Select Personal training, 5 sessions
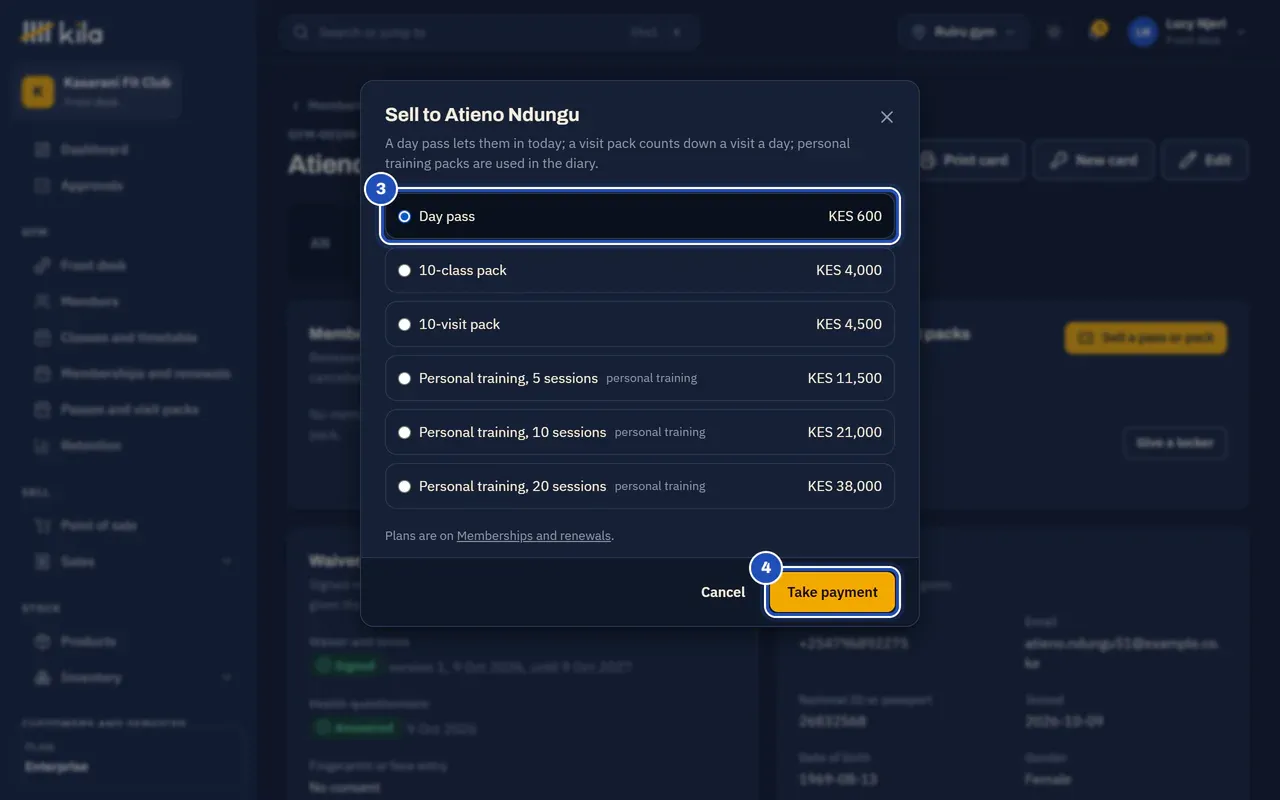Screen dimensions: 1280x800 coord(640,378)
